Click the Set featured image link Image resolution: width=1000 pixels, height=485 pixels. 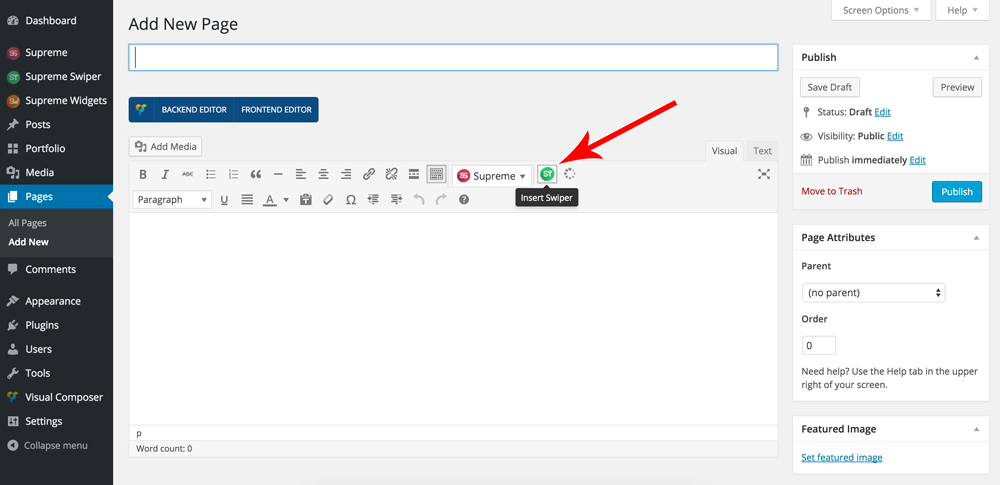pos(842,457)
